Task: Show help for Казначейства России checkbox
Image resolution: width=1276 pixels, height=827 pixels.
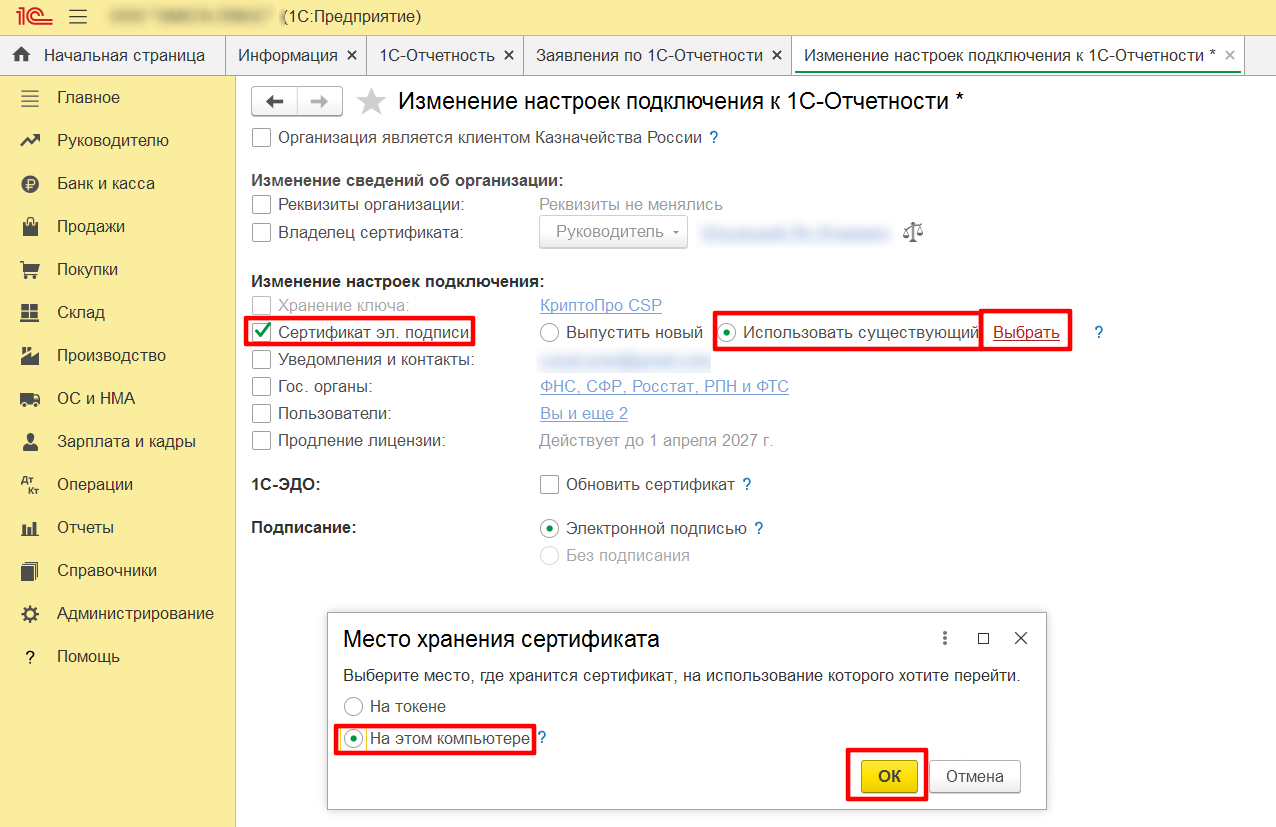Action: (714, 138)
